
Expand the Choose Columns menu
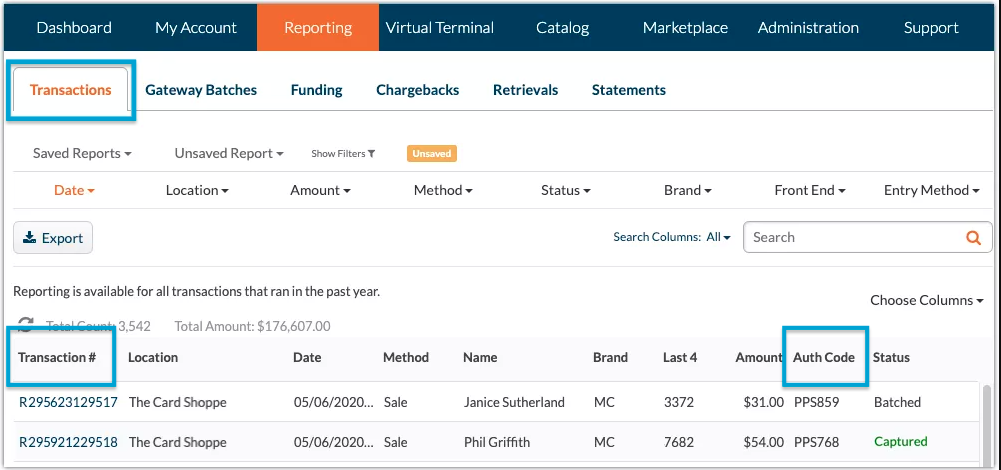coord(926,300)
